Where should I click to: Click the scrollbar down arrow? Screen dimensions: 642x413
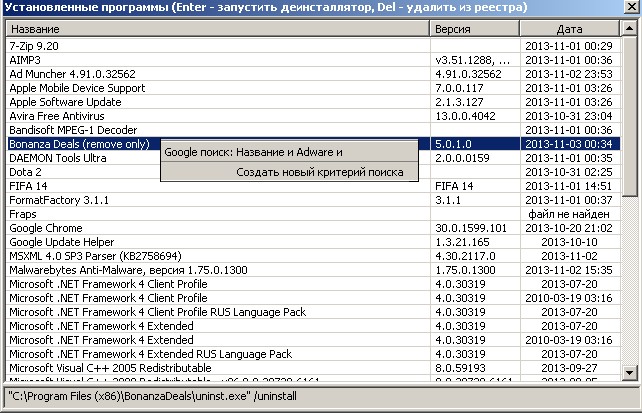click(629, 372)
